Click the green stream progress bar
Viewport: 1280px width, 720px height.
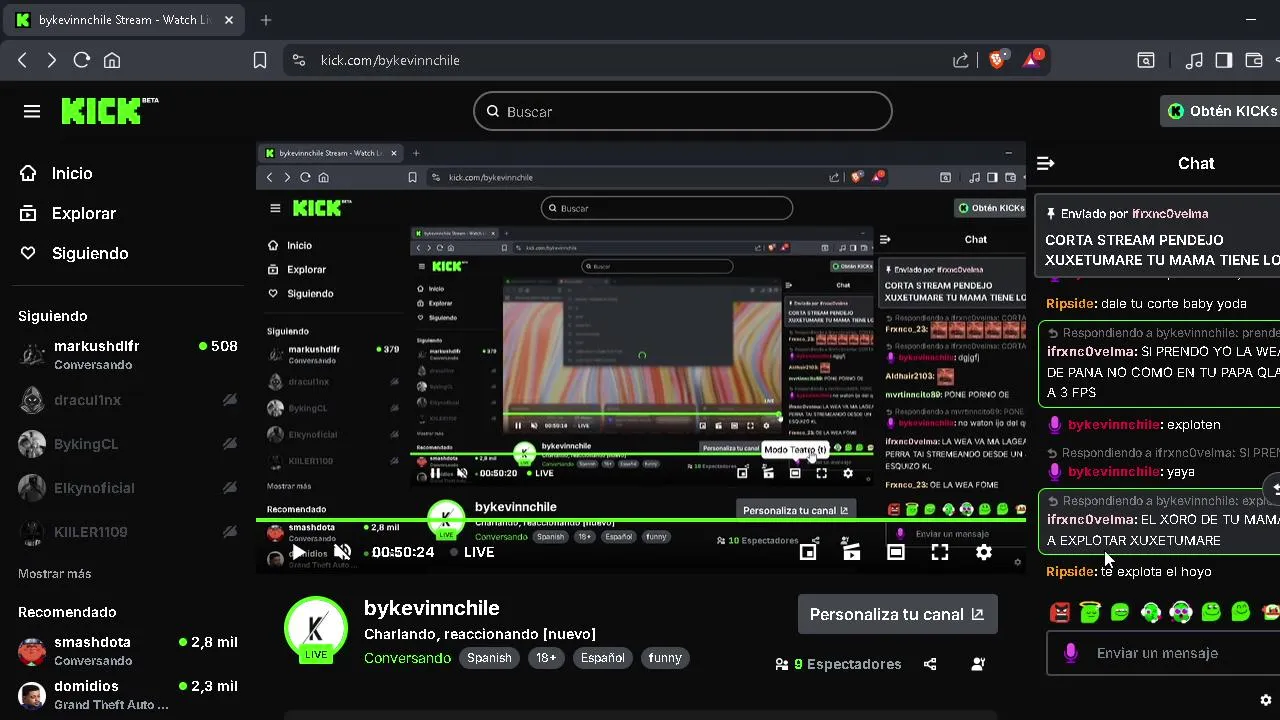tap(640, 520)
